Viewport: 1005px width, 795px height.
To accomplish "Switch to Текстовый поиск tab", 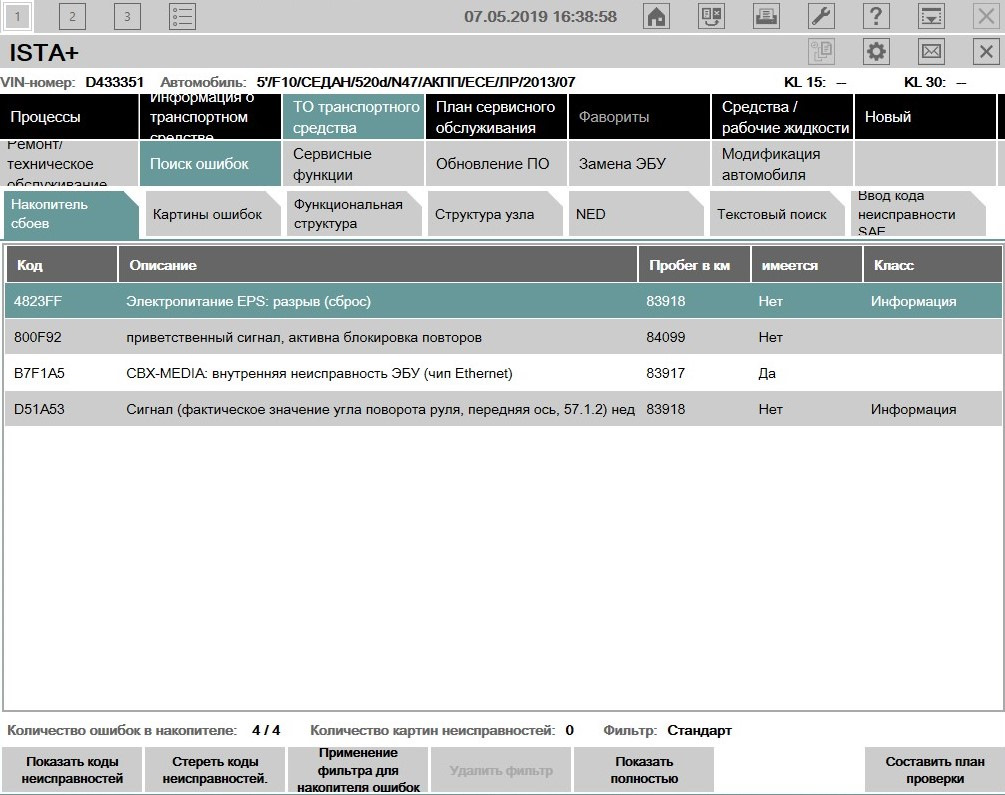I will 777,214.
